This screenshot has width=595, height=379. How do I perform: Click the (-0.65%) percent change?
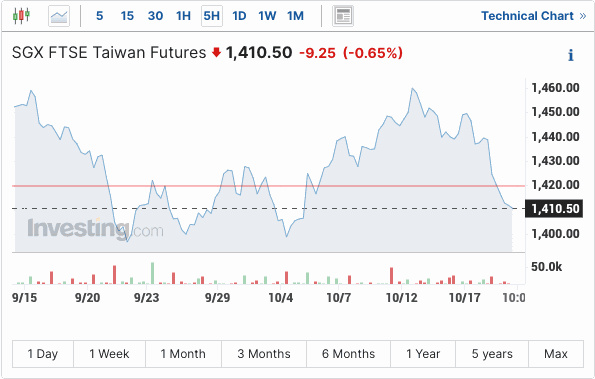pyautogui.click(x=373, y=53)
